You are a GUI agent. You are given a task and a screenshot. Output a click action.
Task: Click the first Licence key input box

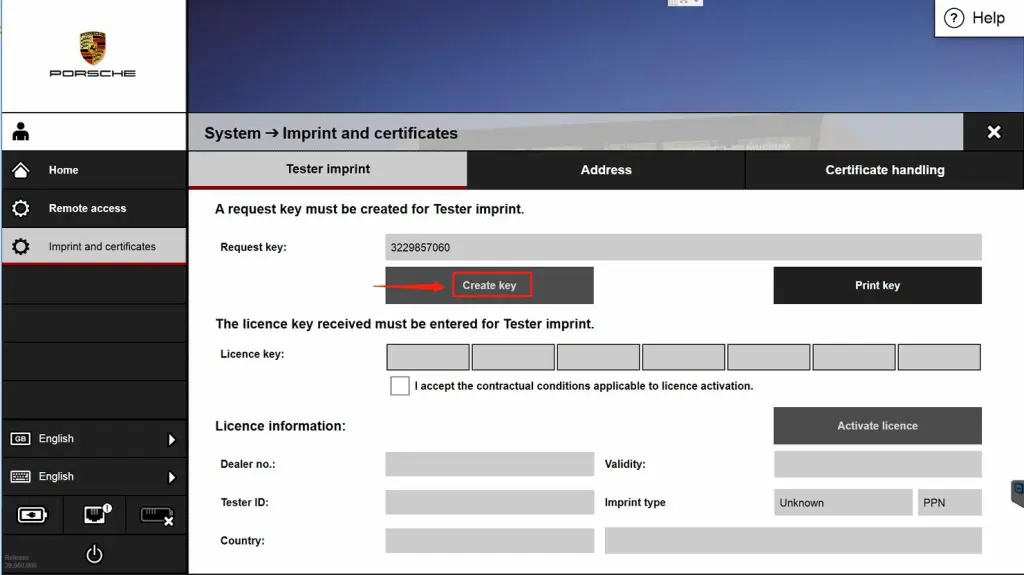click(428, 357)
